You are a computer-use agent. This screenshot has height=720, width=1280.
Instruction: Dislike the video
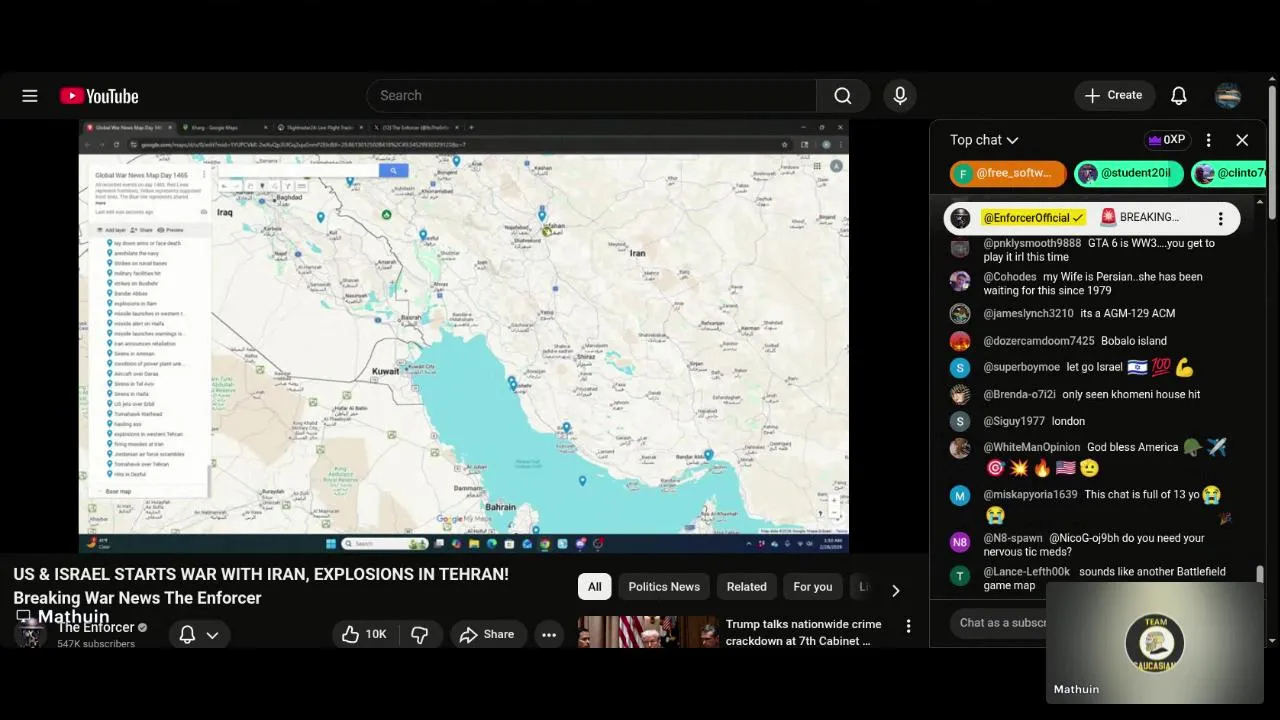(420, 634)
